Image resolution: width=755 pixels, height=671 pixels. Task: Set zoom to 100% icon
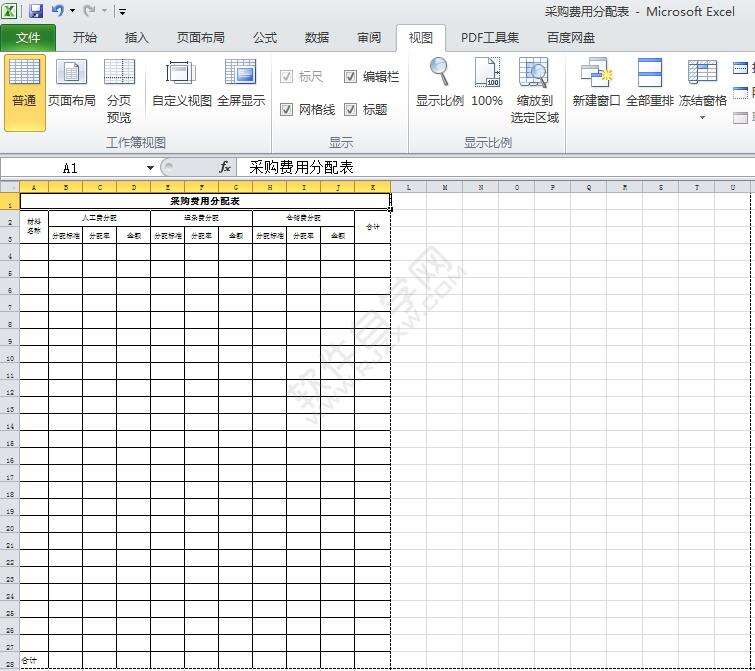487,82
